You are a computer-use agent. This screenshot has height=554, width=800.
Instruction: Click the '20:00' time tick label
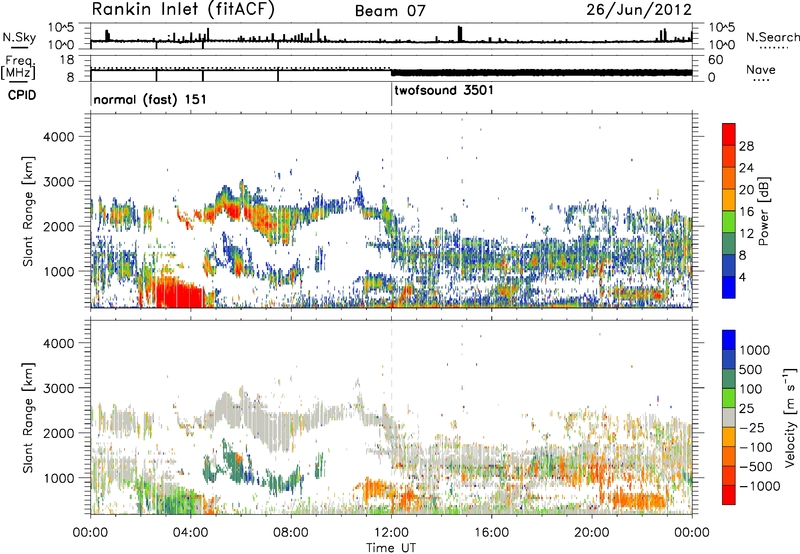pyautogui.click(x=592, y=533)
